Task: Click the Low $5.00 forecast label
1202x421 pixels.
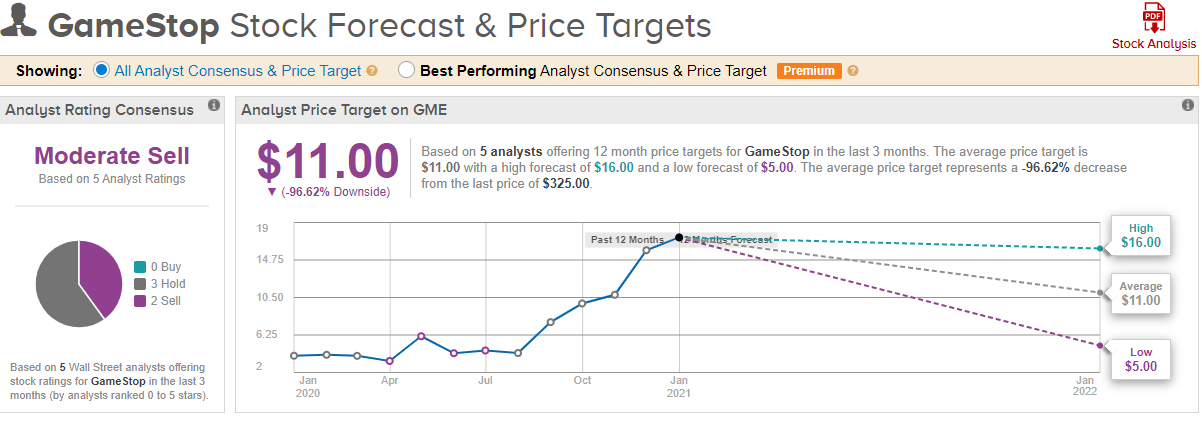Action: tap(1141, 360)
